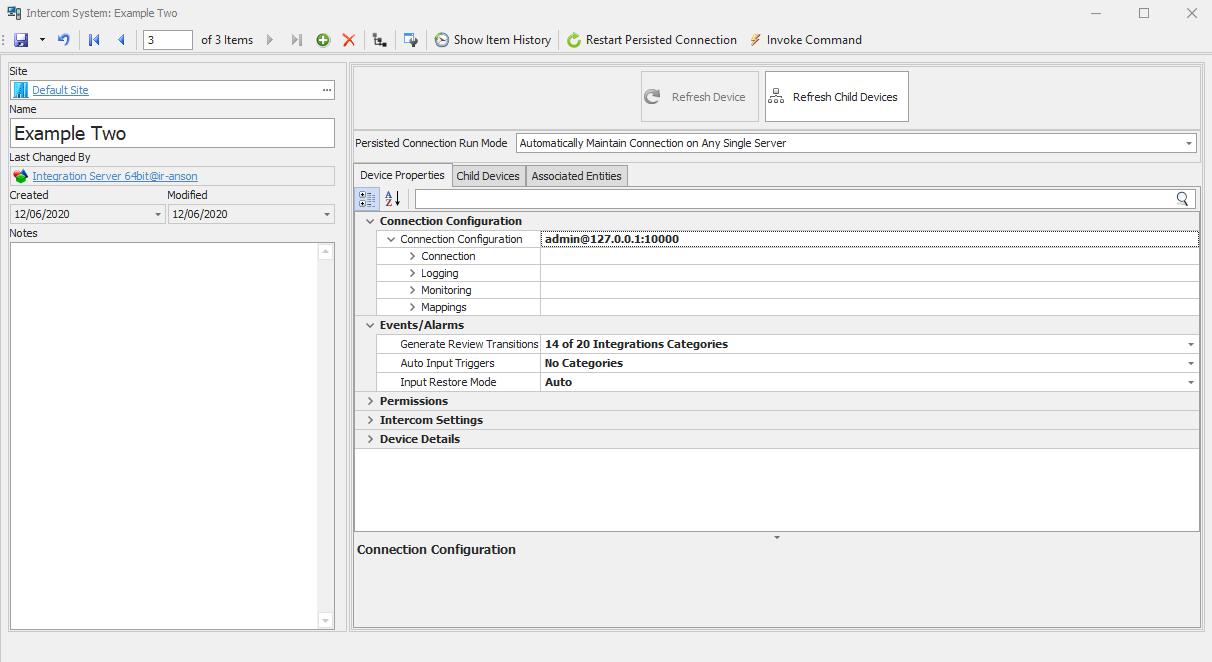Expand the Permissions section

coord(370,401)
